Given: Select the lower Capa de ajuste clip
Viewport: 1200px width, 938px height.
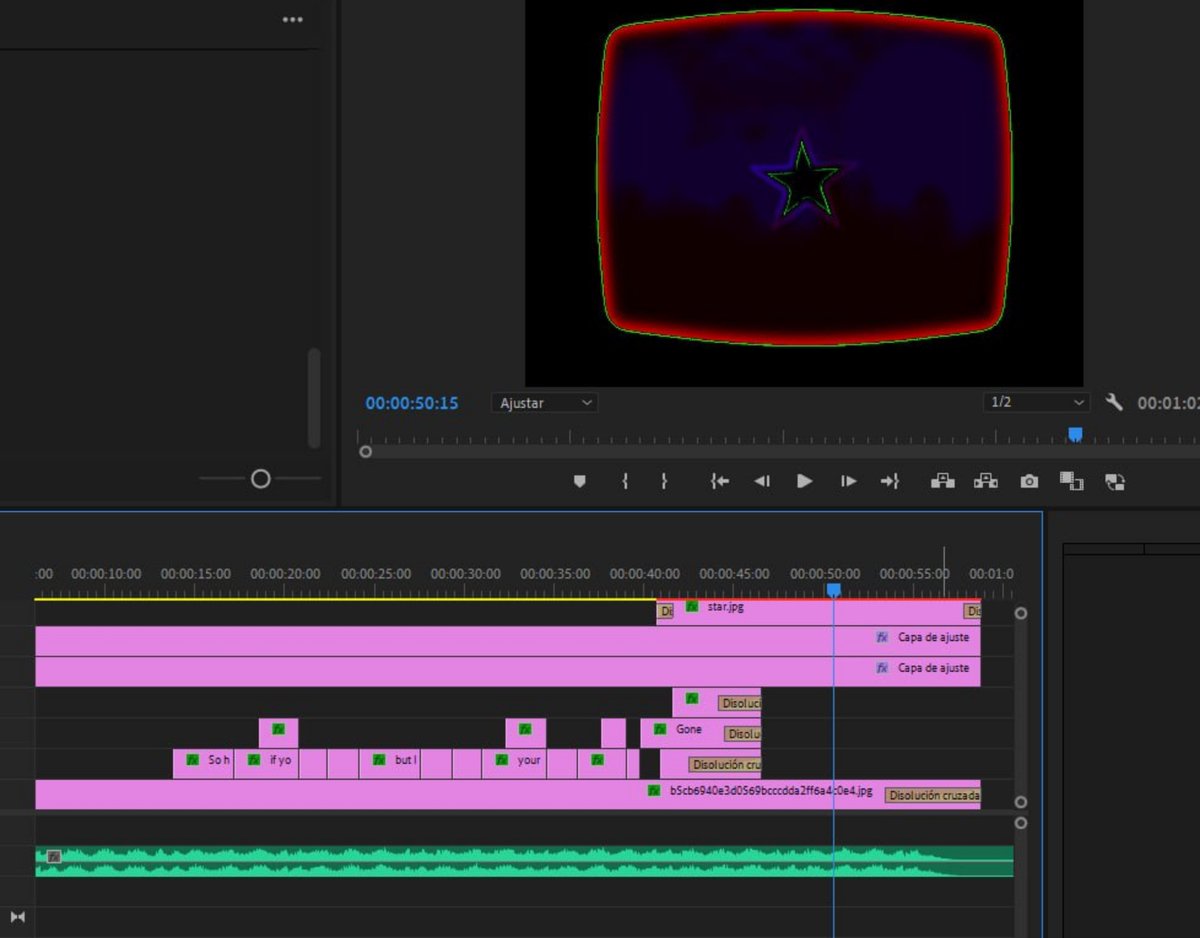Looking at the screenshot, I should pyautogui.click(x=508, y=672).
